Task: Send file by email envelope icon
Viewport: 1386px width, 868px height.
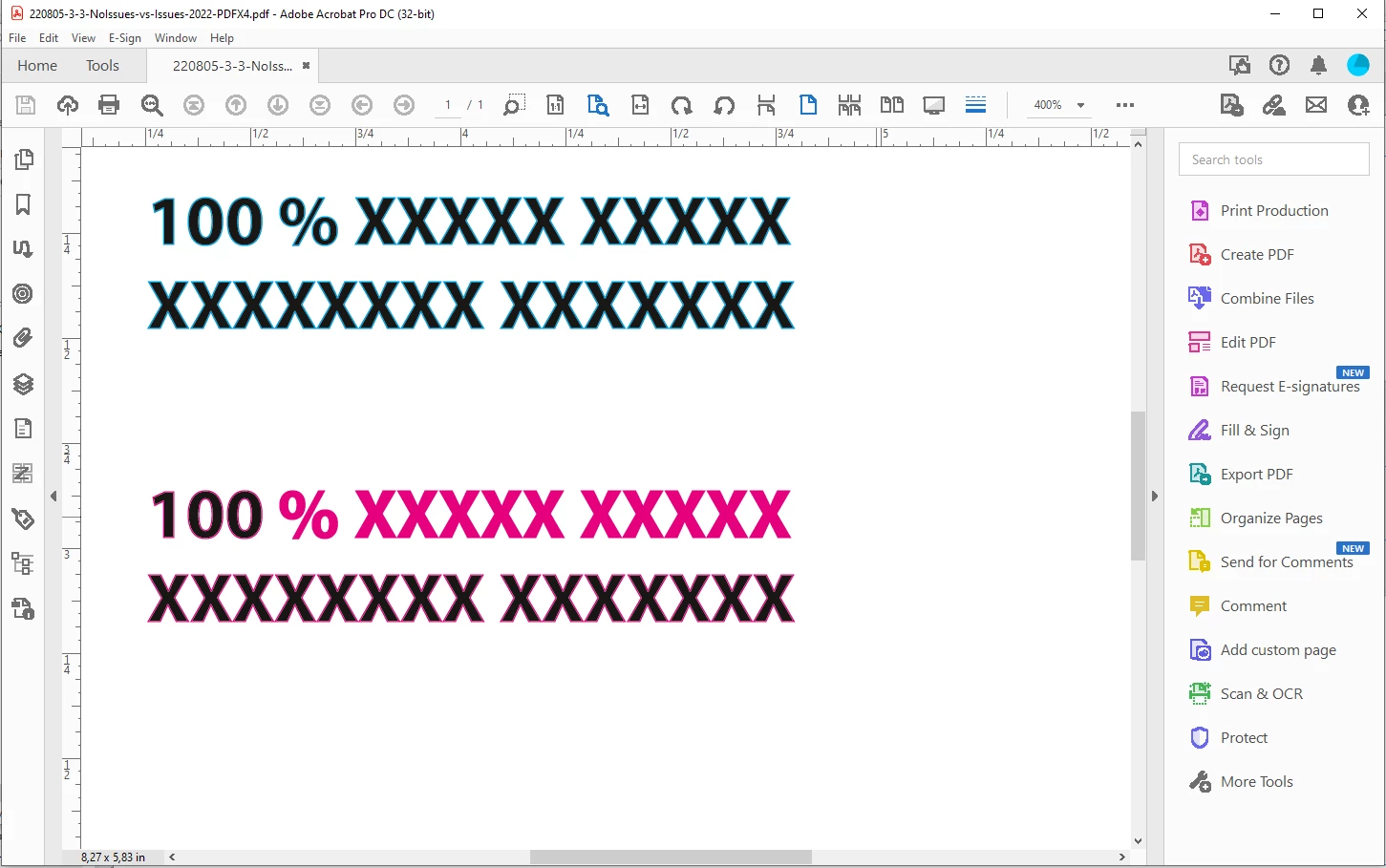Action: 1316,105
